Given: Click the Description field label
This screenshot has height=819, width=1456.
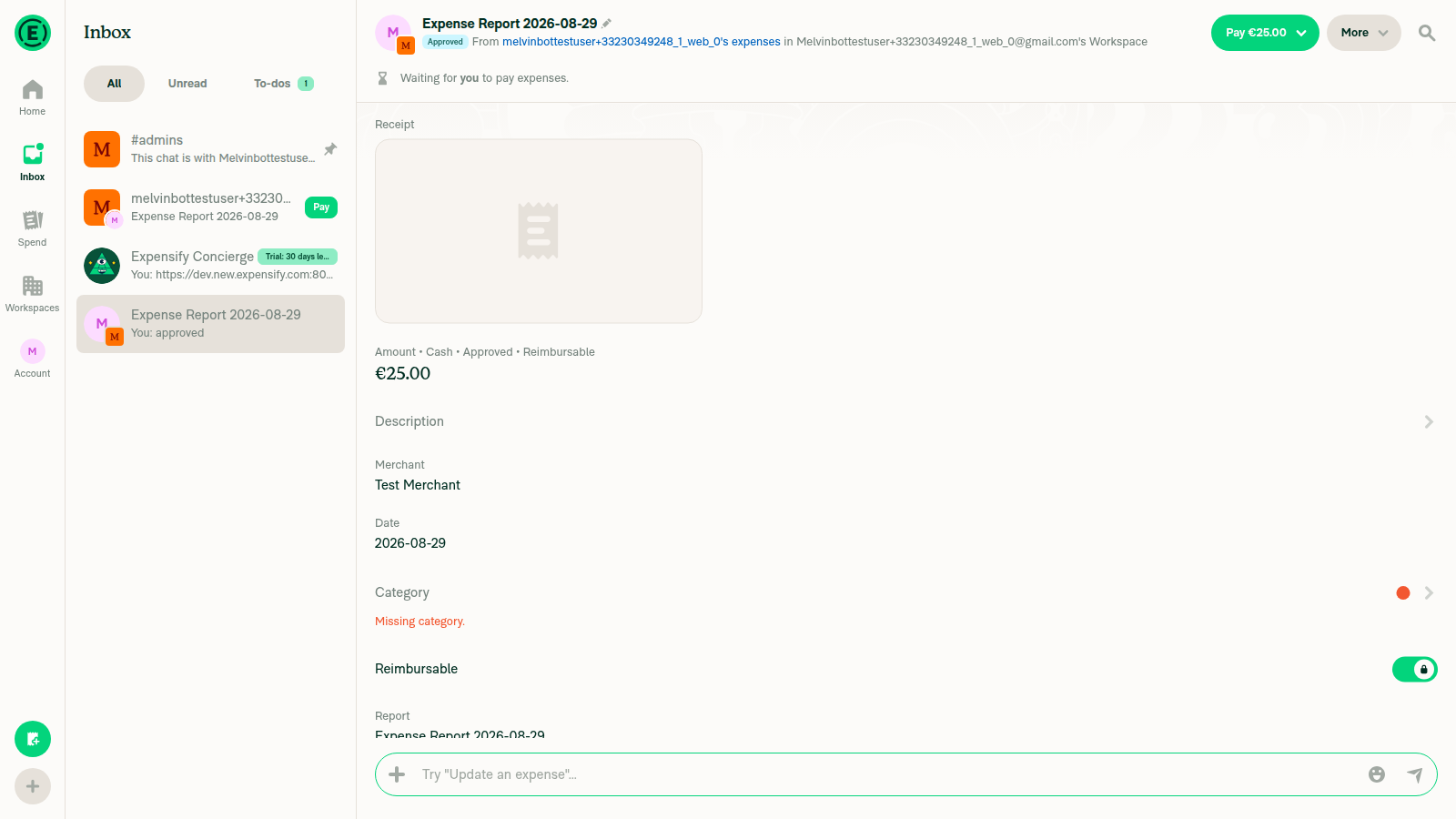Looking at the screenshot, I should pos(409,421).
